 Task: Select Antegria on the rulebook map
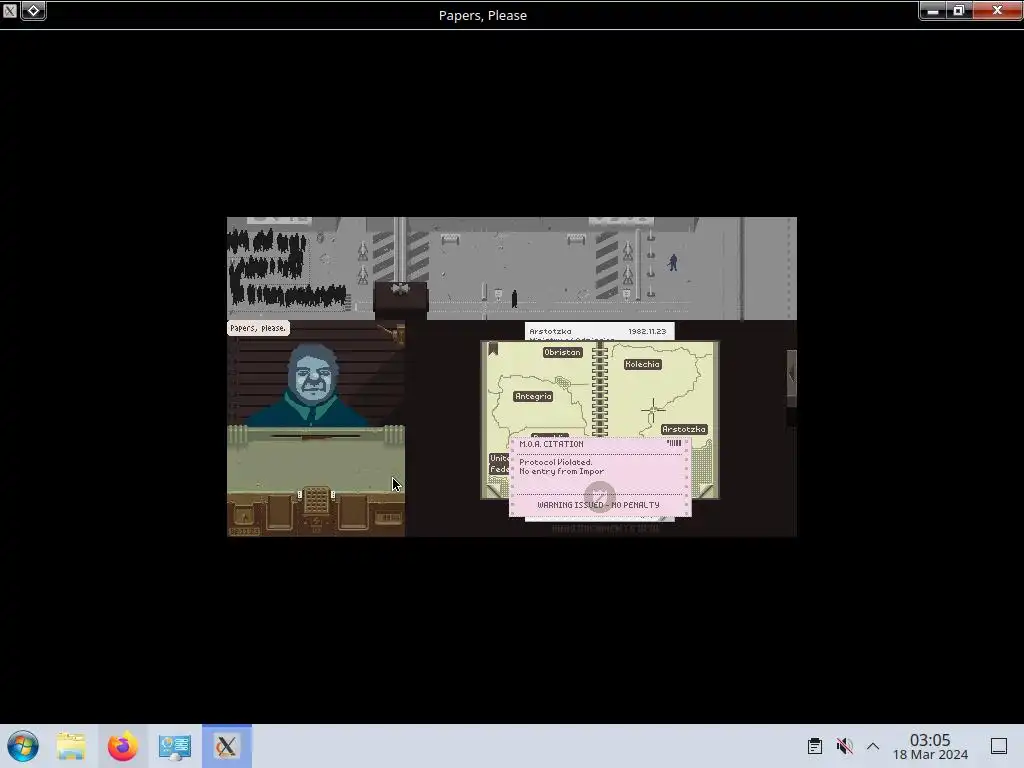tap(533, 396)
